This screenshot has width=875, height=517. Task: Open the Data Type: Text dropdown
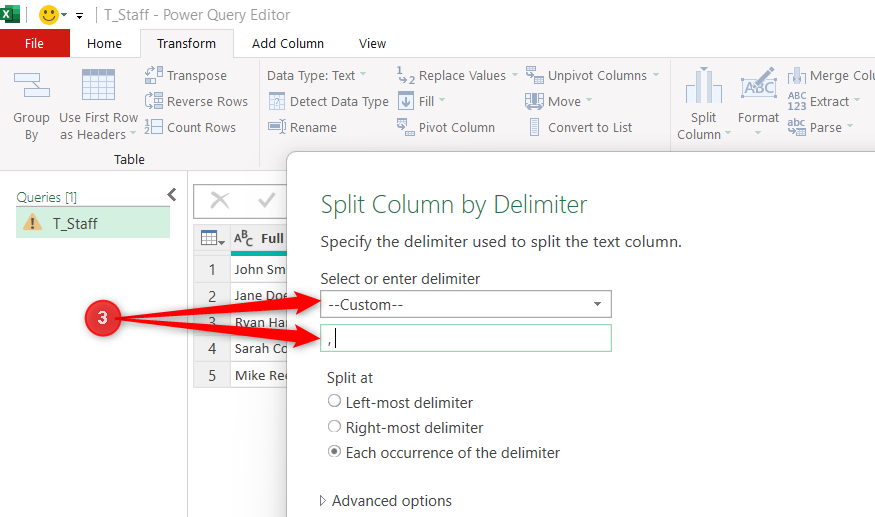[316, 75]
